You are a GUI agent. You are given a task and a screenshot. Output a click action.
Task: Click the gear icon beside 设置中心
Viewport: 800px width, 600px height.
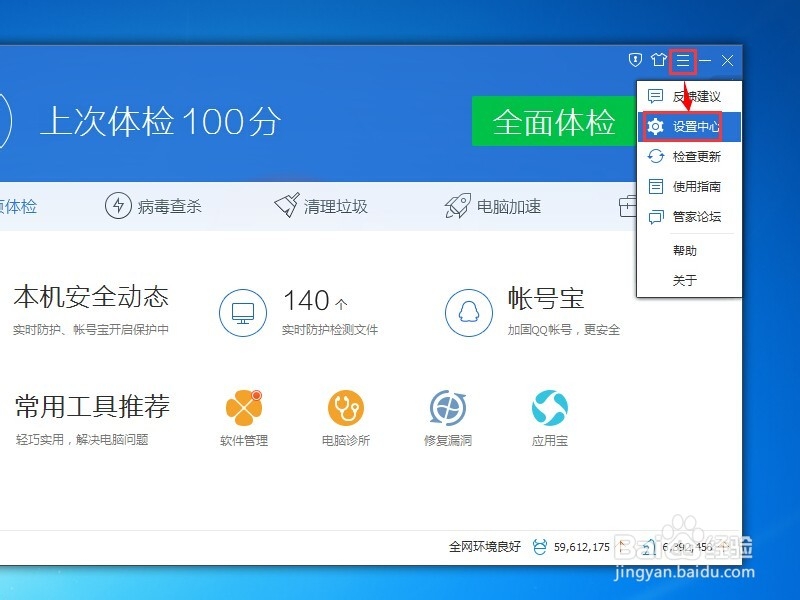[655, 127]
